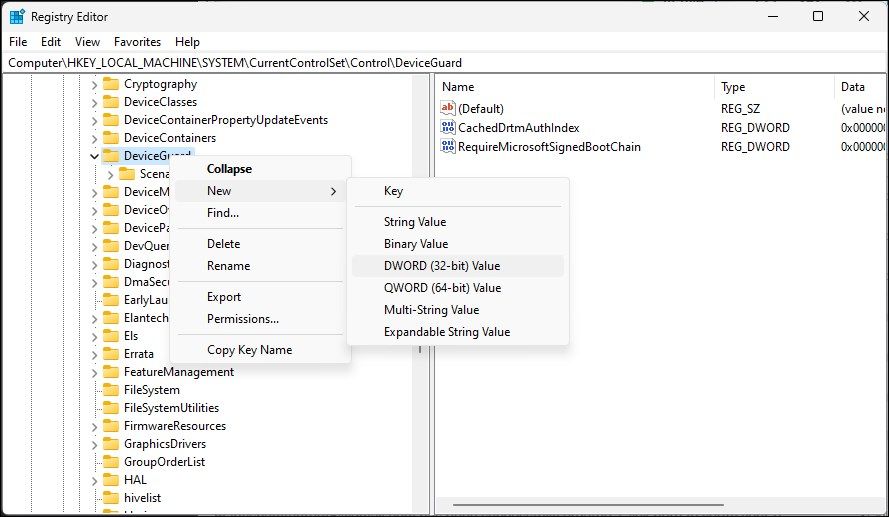Expand the FeatureManagement key chevron
889x517 pixels.
tap(94, 372)
